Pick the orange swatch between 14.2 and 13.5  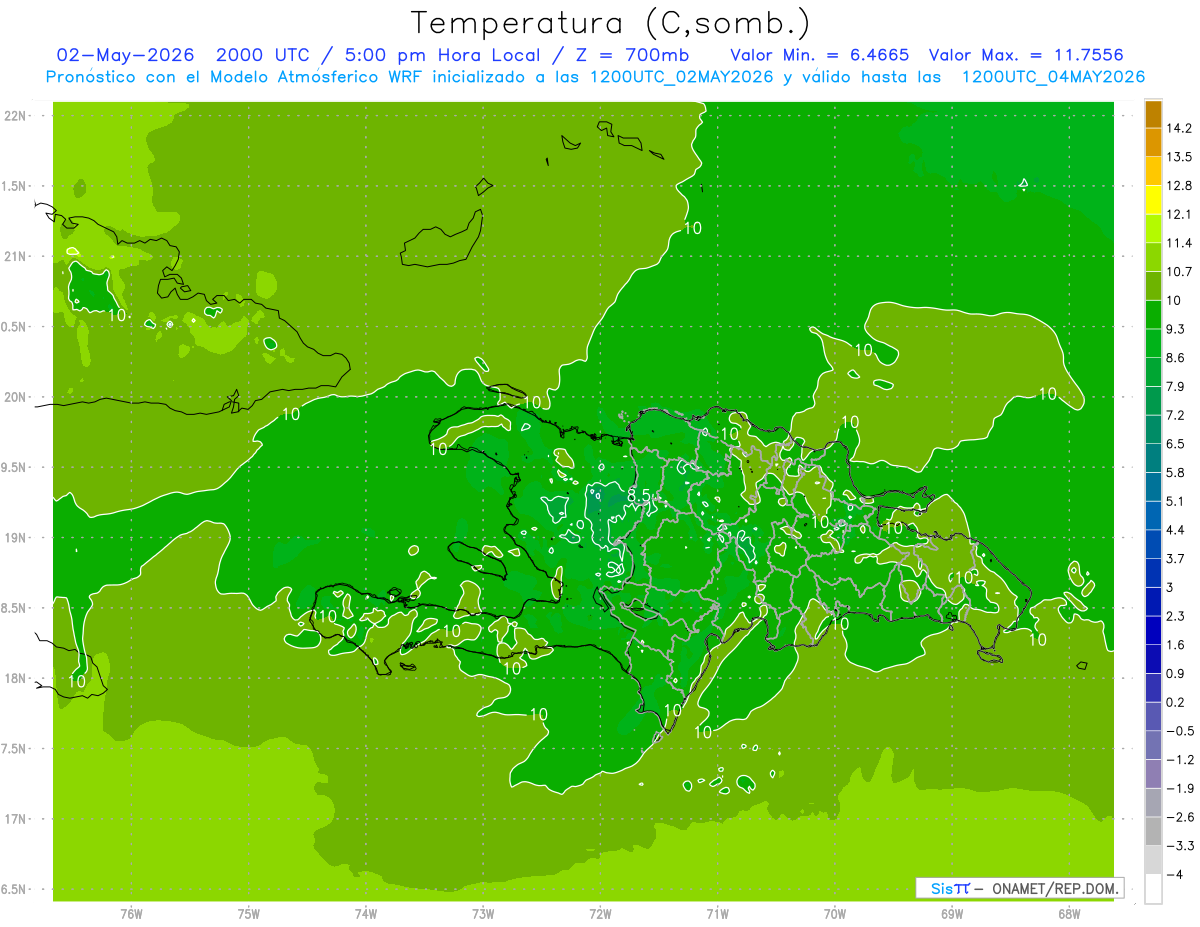(1153, 143)
